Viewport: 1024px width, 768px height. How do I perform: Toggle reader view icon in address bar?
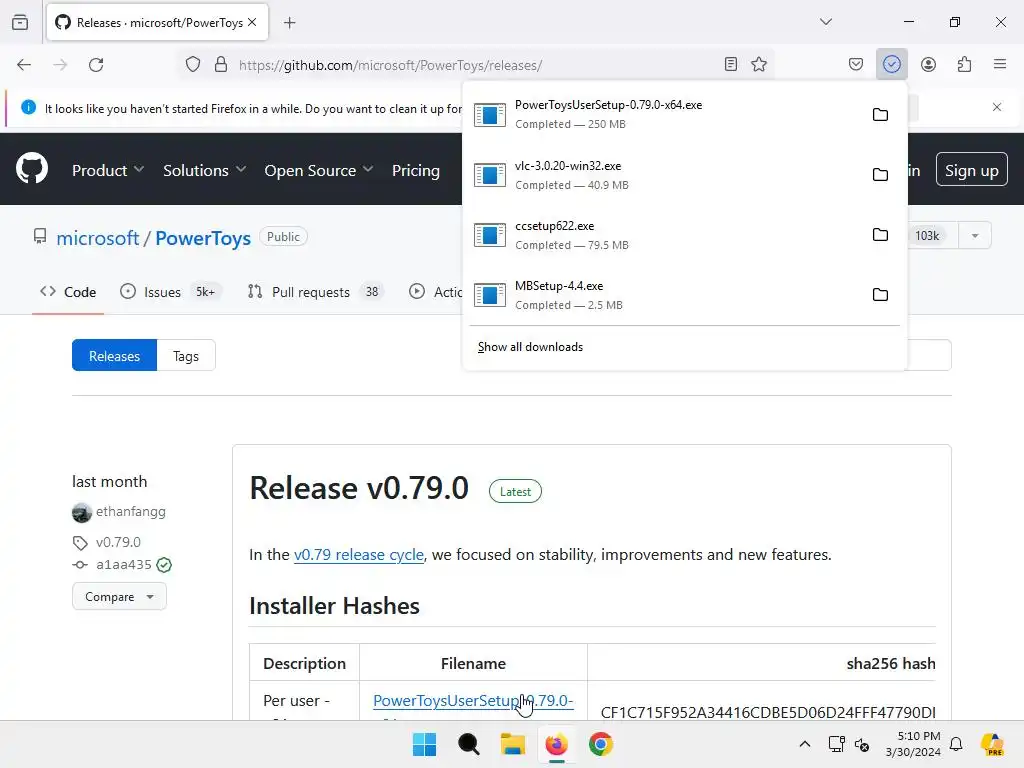(x=731, y=64)
